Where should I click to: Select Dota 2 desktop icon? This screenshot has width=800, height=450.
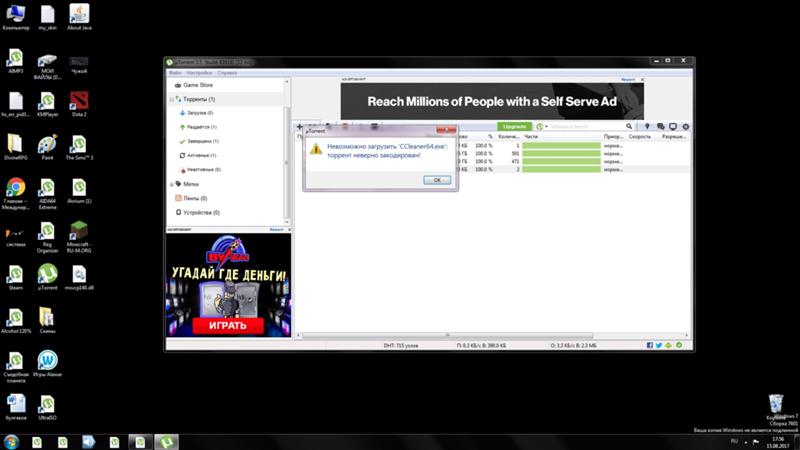(79, 104)
